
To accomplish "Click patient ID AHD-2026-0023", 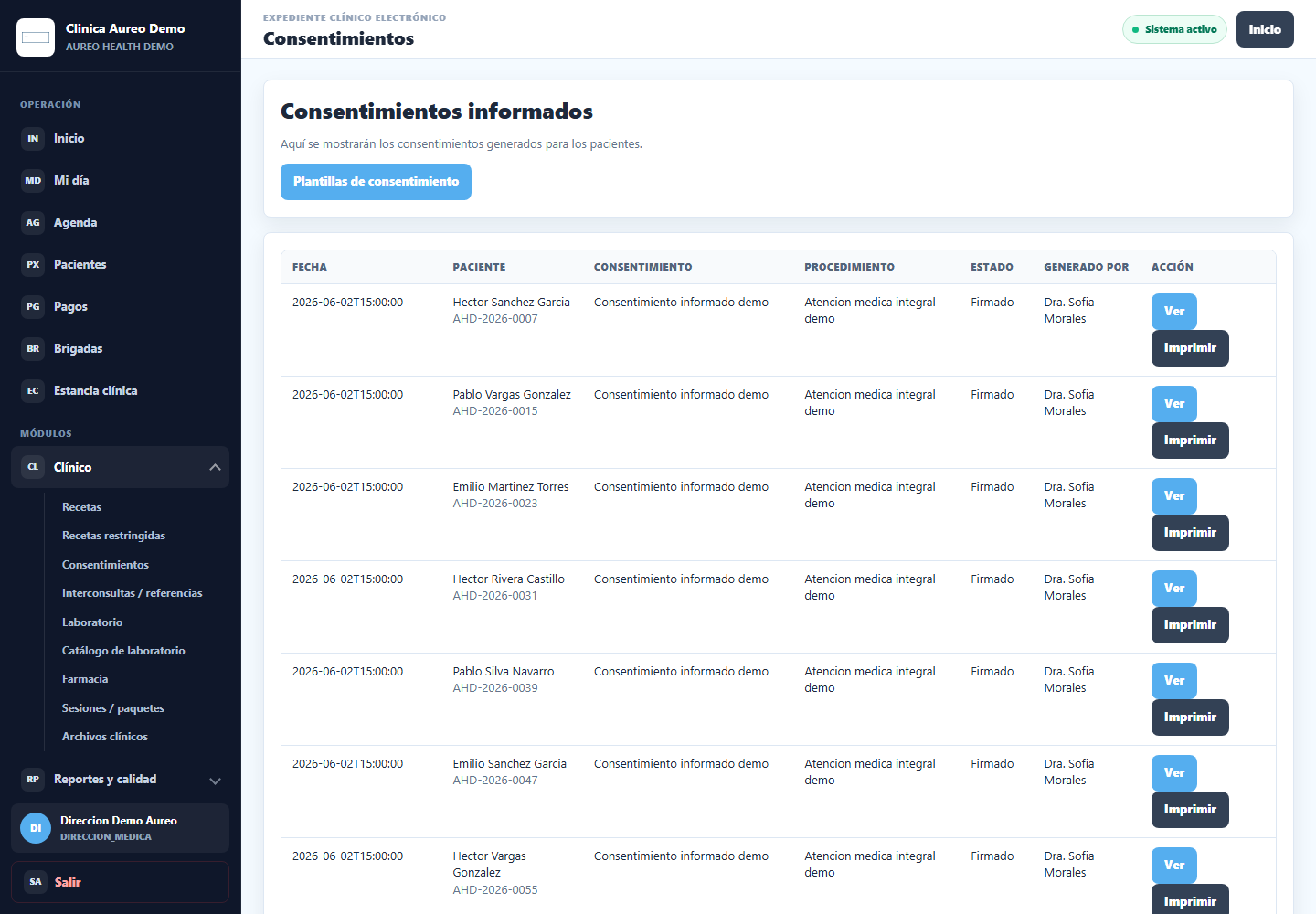I will [x=495, y=504].
